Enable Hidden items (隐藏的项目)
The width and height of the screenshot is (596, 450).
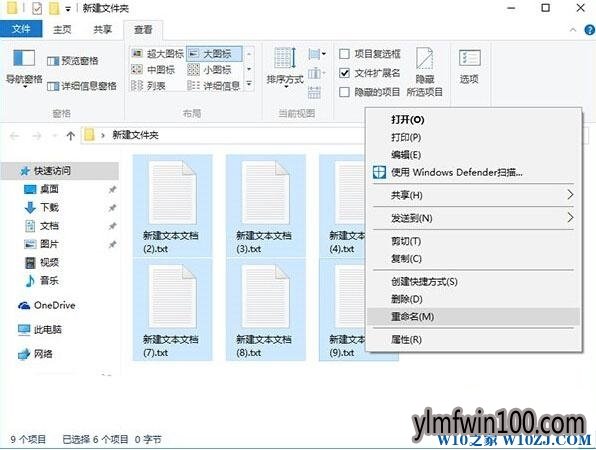tap(369, 92)
